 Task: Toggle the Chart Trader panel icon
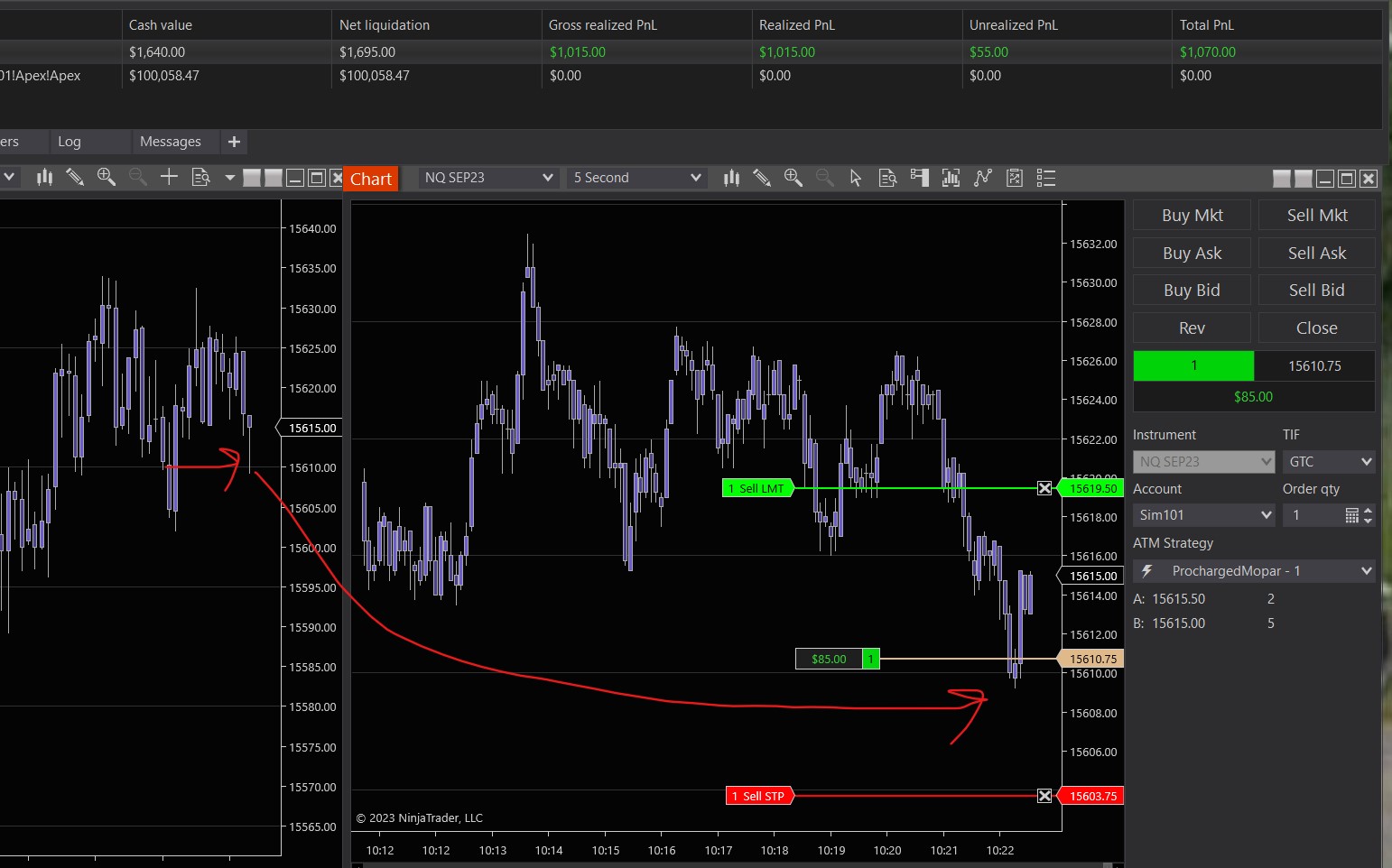coord(920,178)
